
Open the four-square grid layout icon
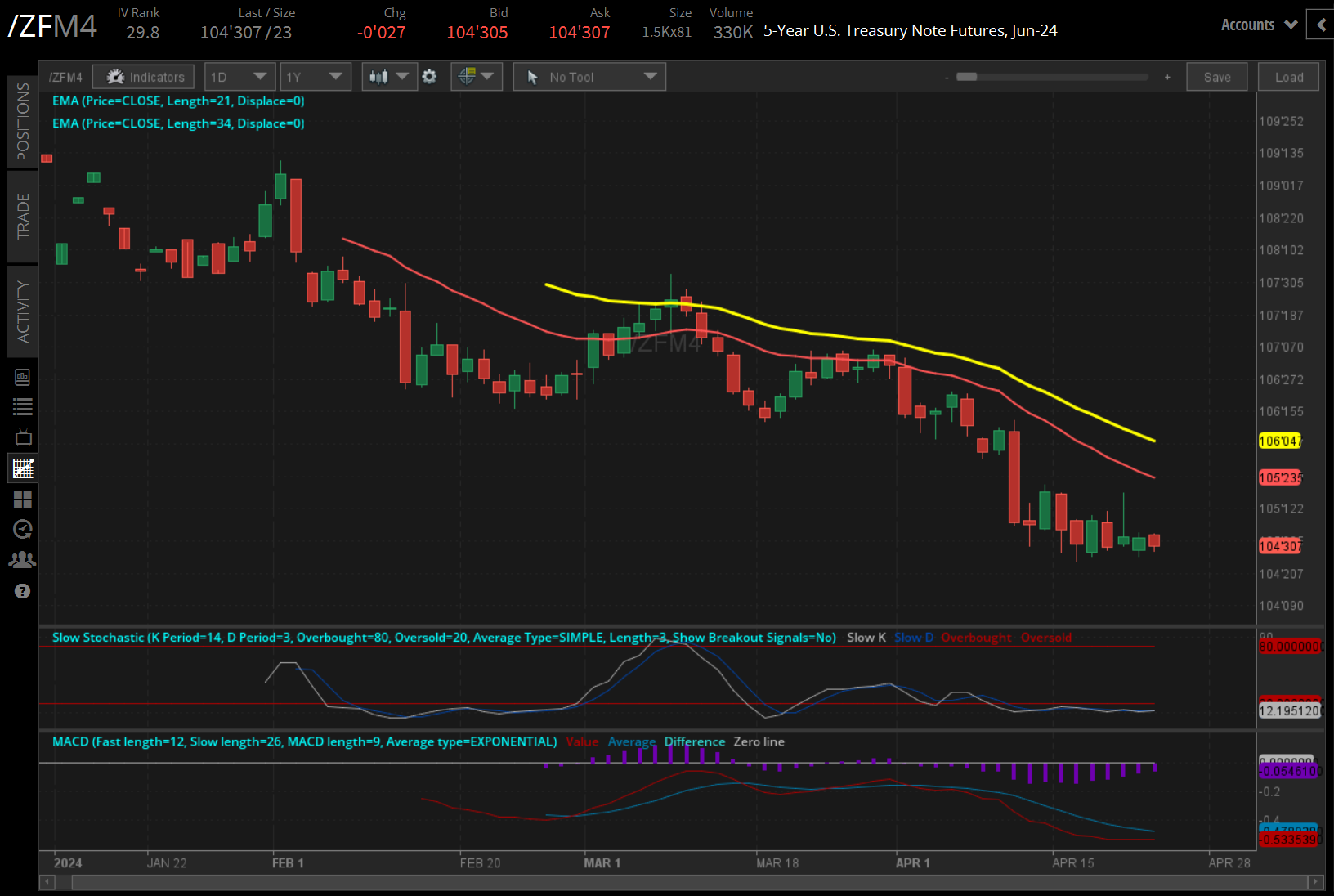click(x=23, y=499)
